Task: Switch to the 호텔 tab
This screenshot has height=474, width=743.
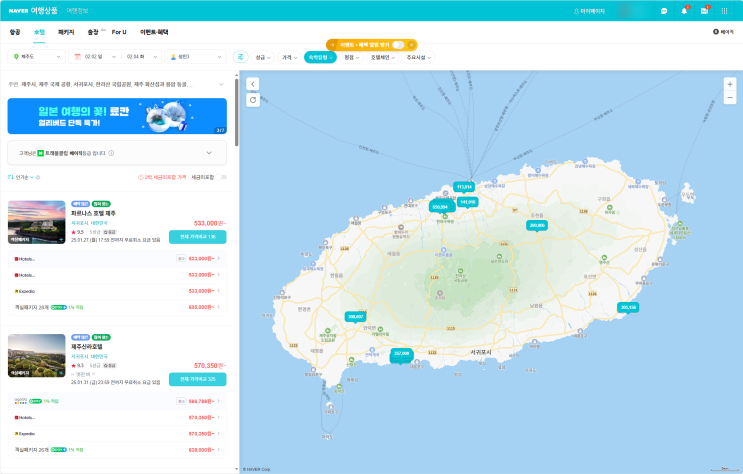Action: pos(39,32)
